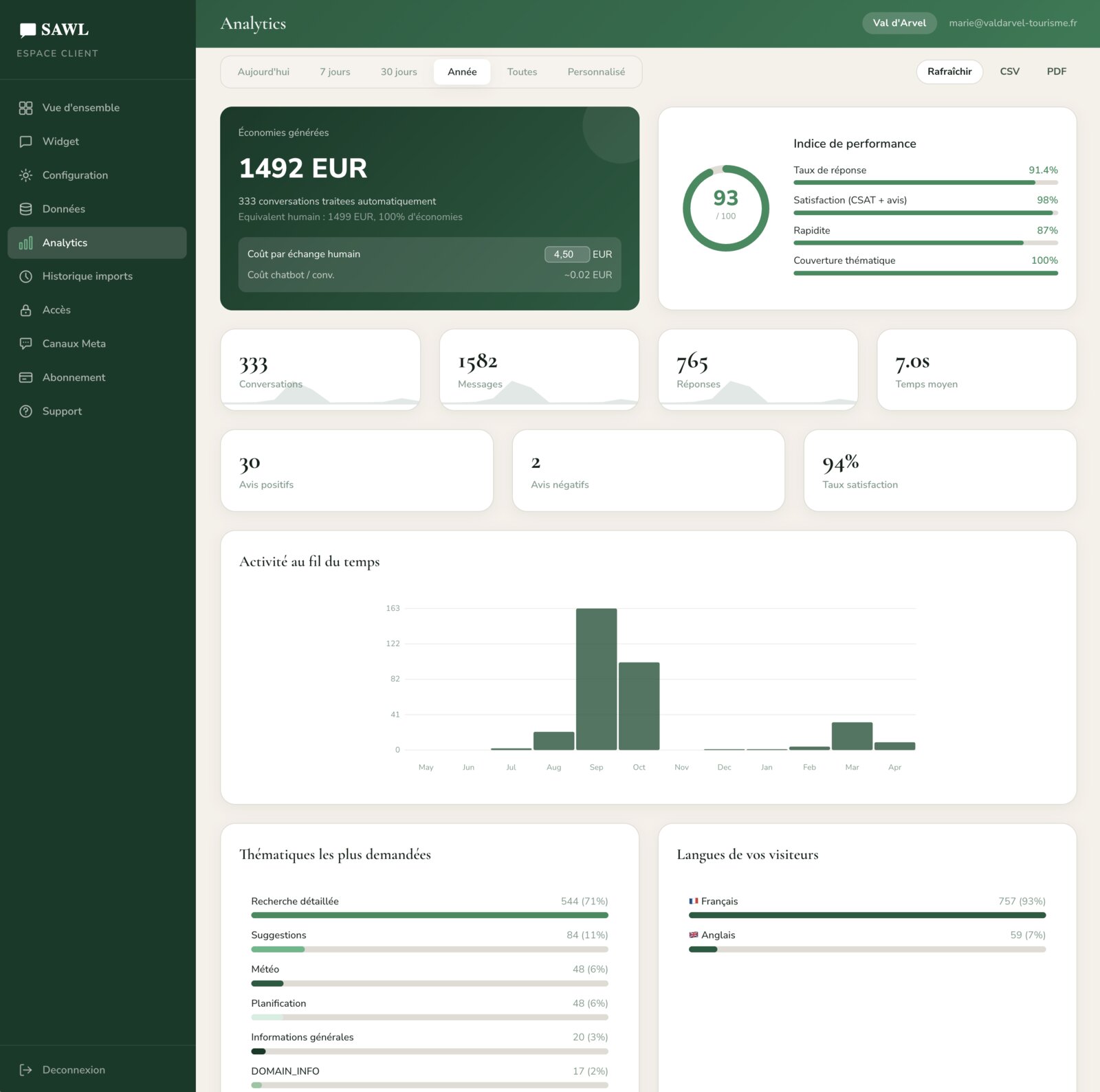Screen dimensions: 1100x1092
Task: Click the 94% Taux satisfaction card
Action: click(940, 471)
